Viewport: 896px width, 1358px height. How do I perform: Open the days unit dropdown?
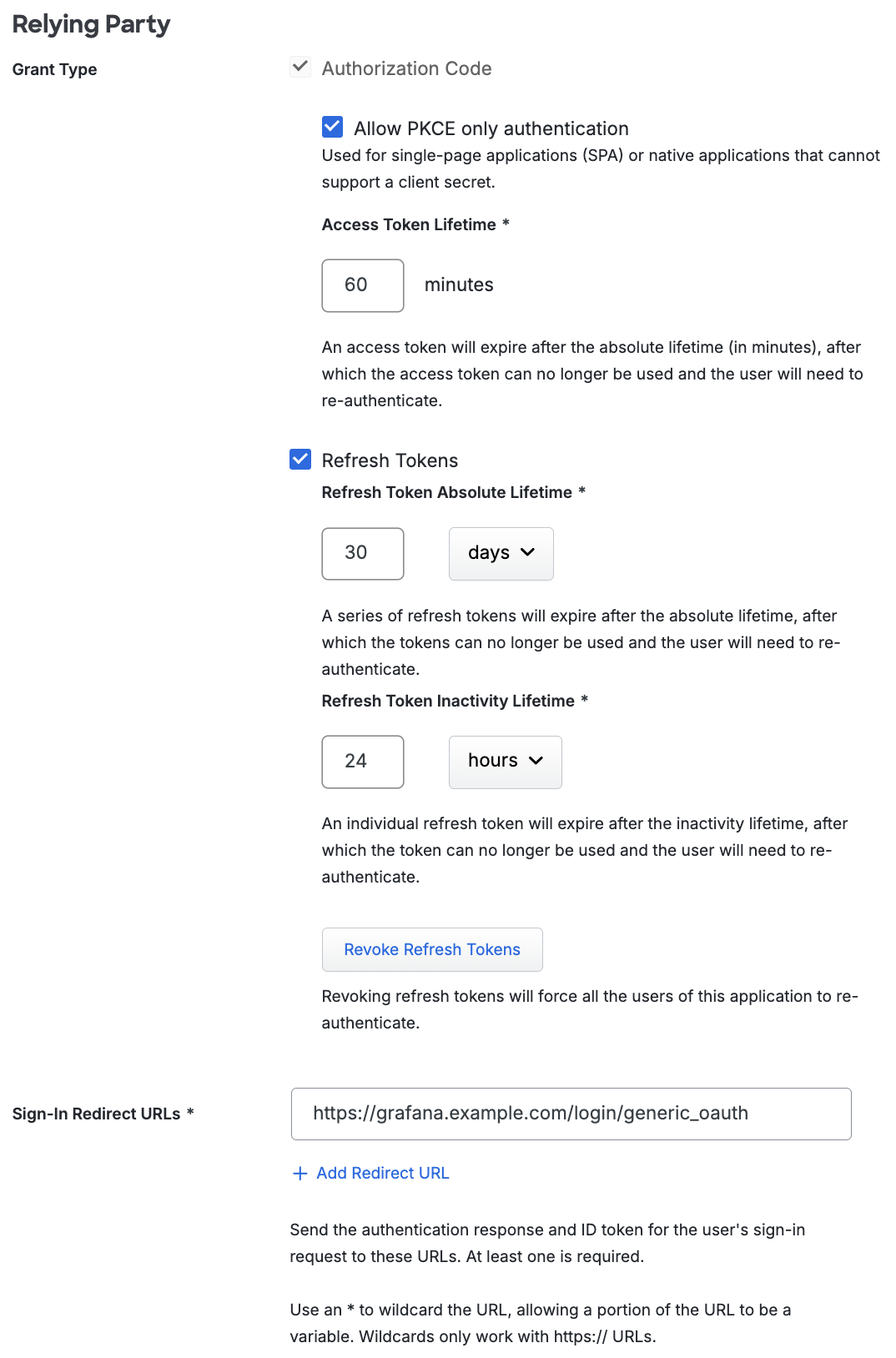coord(501,553)
